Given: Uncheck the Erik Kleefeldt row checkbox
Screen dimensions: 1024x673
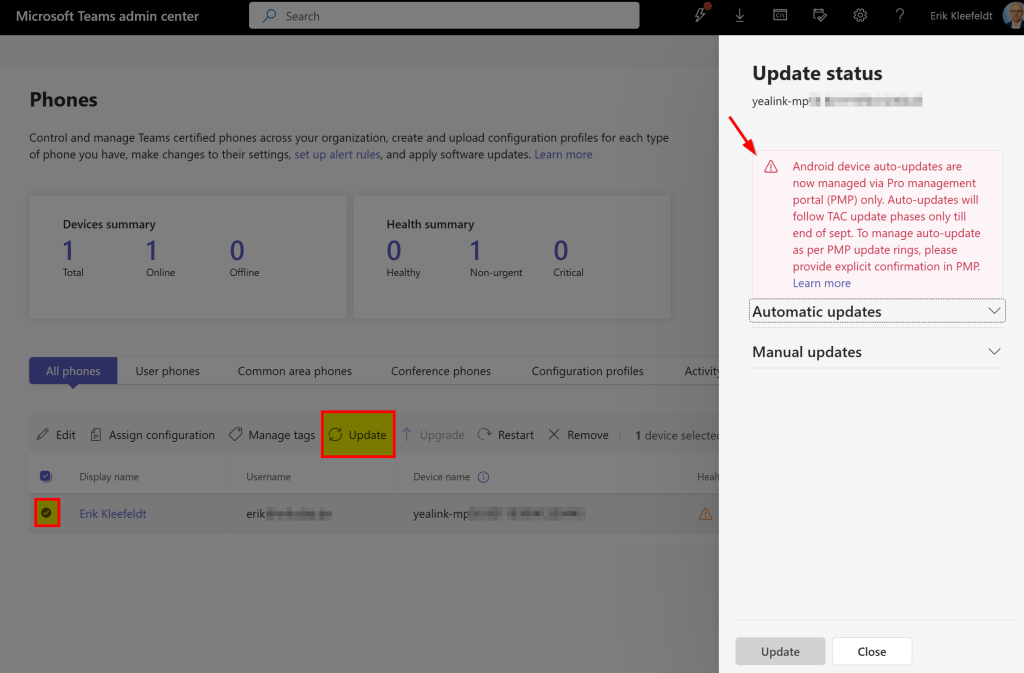Looking at the screenshot, I should coord(46,513).
